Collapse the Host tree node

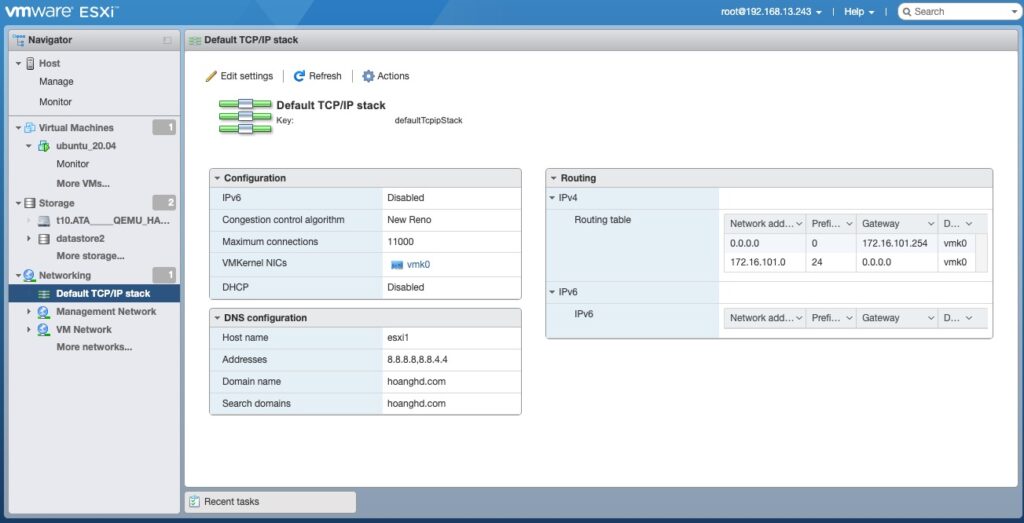click(x=18, y=64)
